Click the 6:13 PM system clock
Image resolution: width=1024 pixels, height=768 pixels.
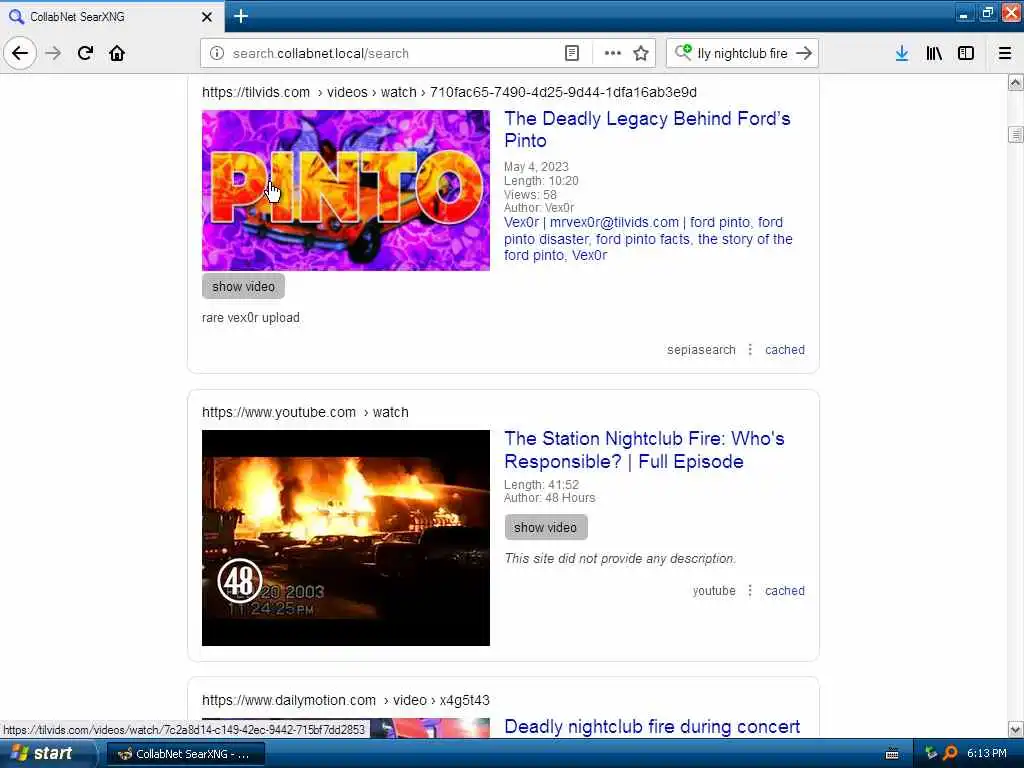point(987,753)
